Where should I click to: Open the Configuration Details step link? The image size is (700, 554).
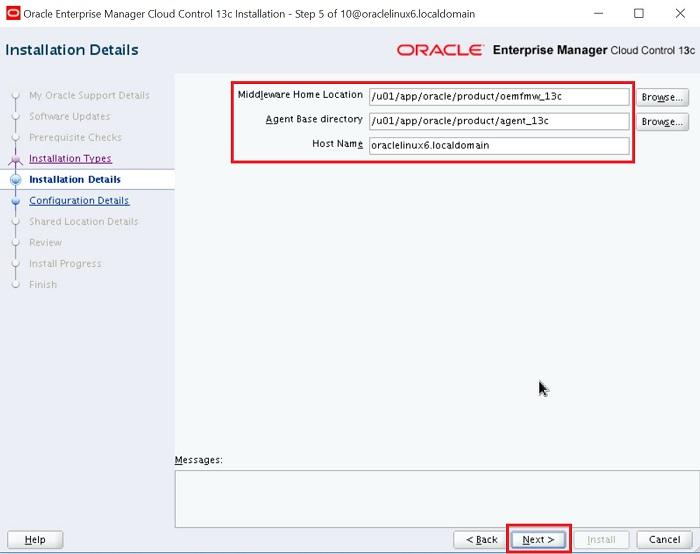79,200
